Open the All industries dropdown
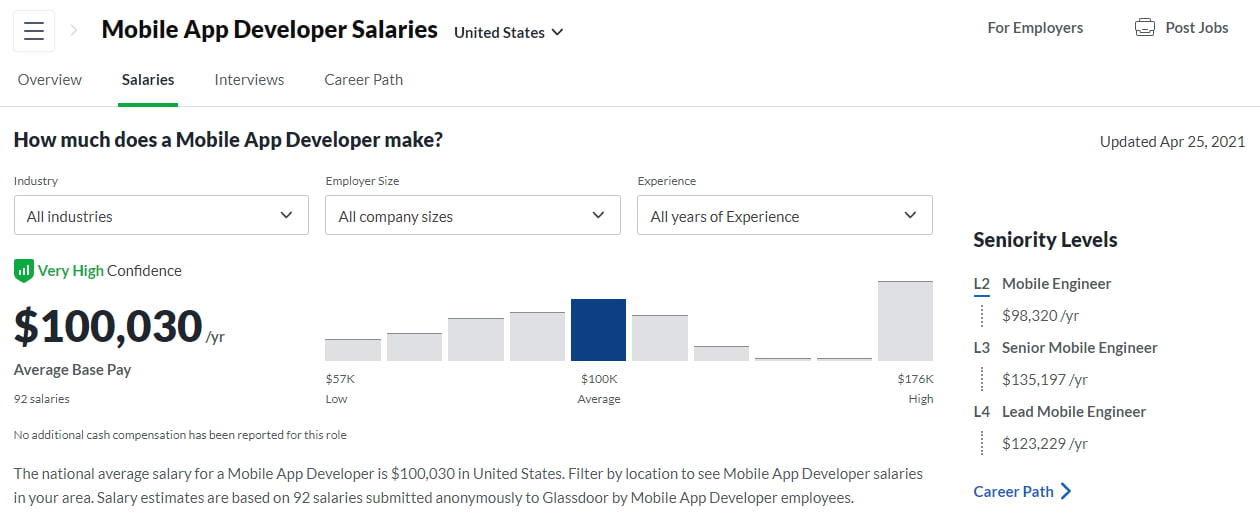1260x525 pixels. [161, 215]
